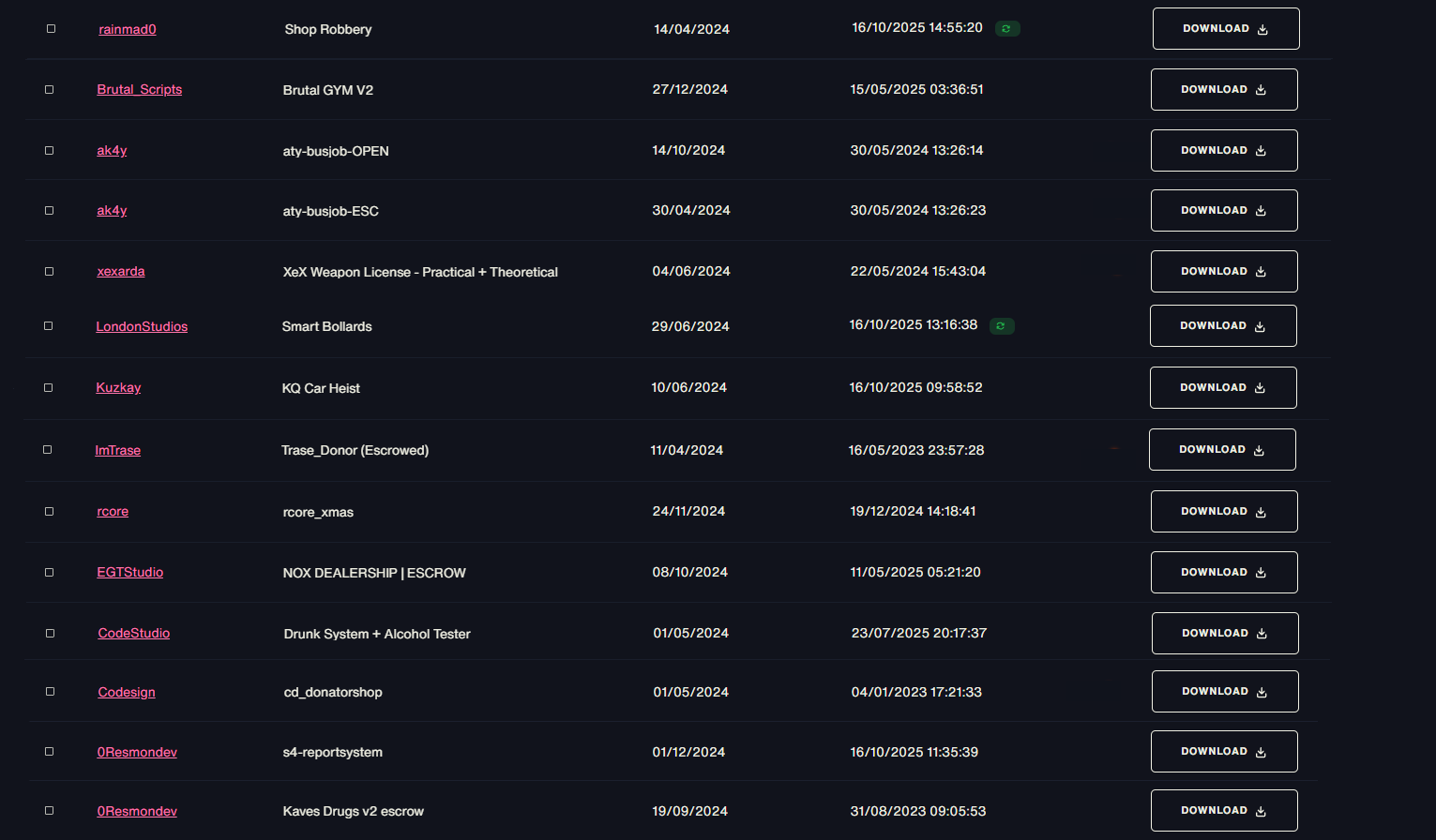Viewport: 1436px width, 840px height.
Task: Open 0Resmondev link on Kaves Drugs row
Action: pyautogui.click(x=137, y=811)
